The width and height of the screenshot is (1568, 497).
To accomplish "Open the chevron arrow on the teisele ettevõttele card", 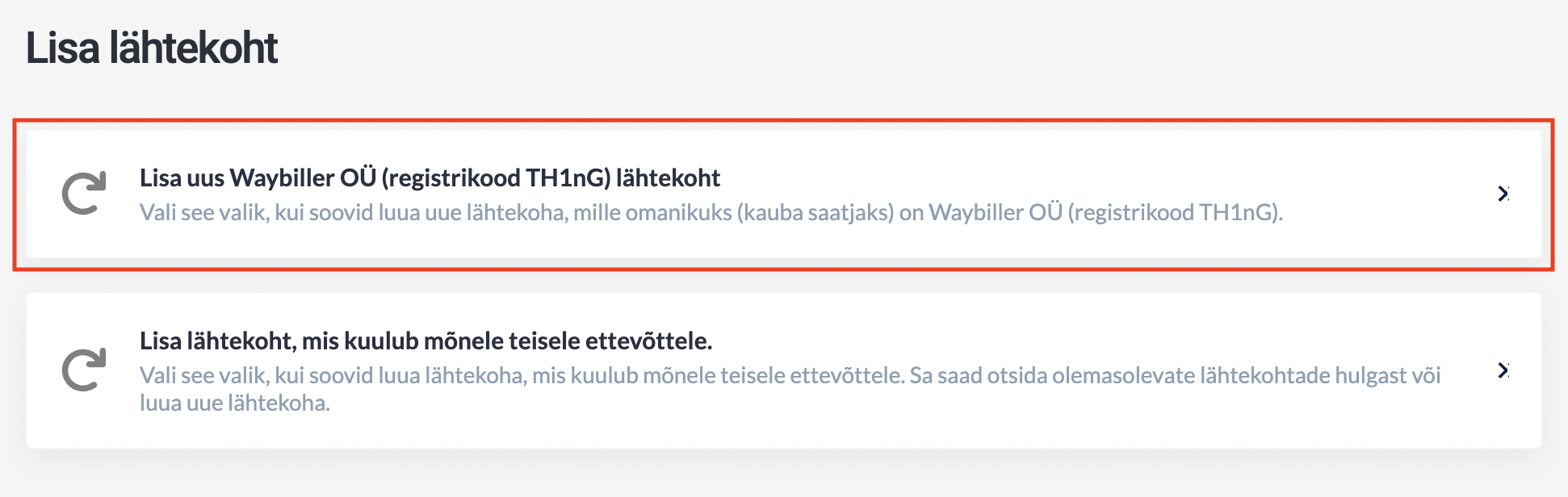I will [x=1503, y=370].
